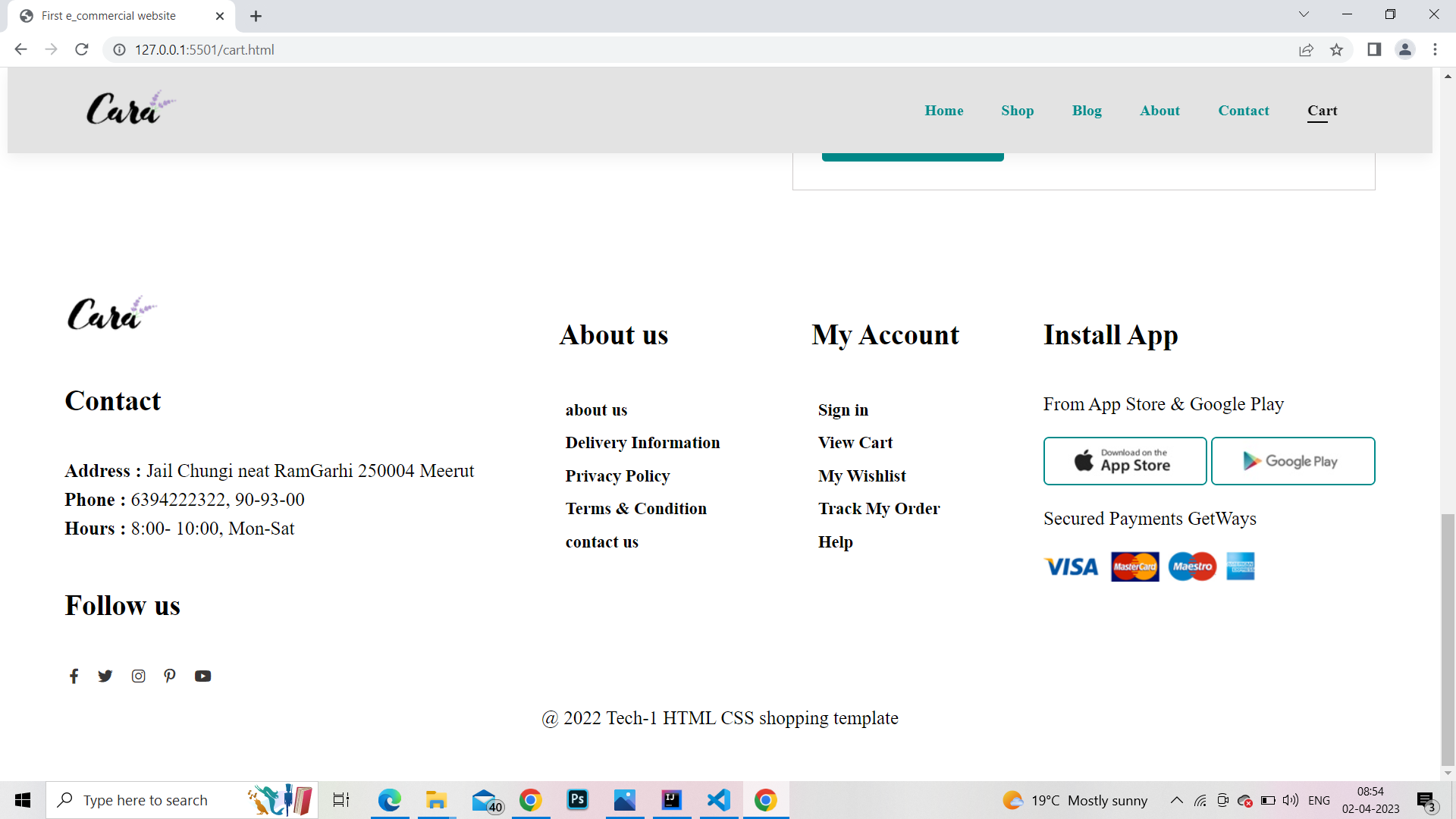Image resolution: width=1456 pixels, height=819 pixels.
Task: Bookmark the page with the star icon
Action: 1337,49
